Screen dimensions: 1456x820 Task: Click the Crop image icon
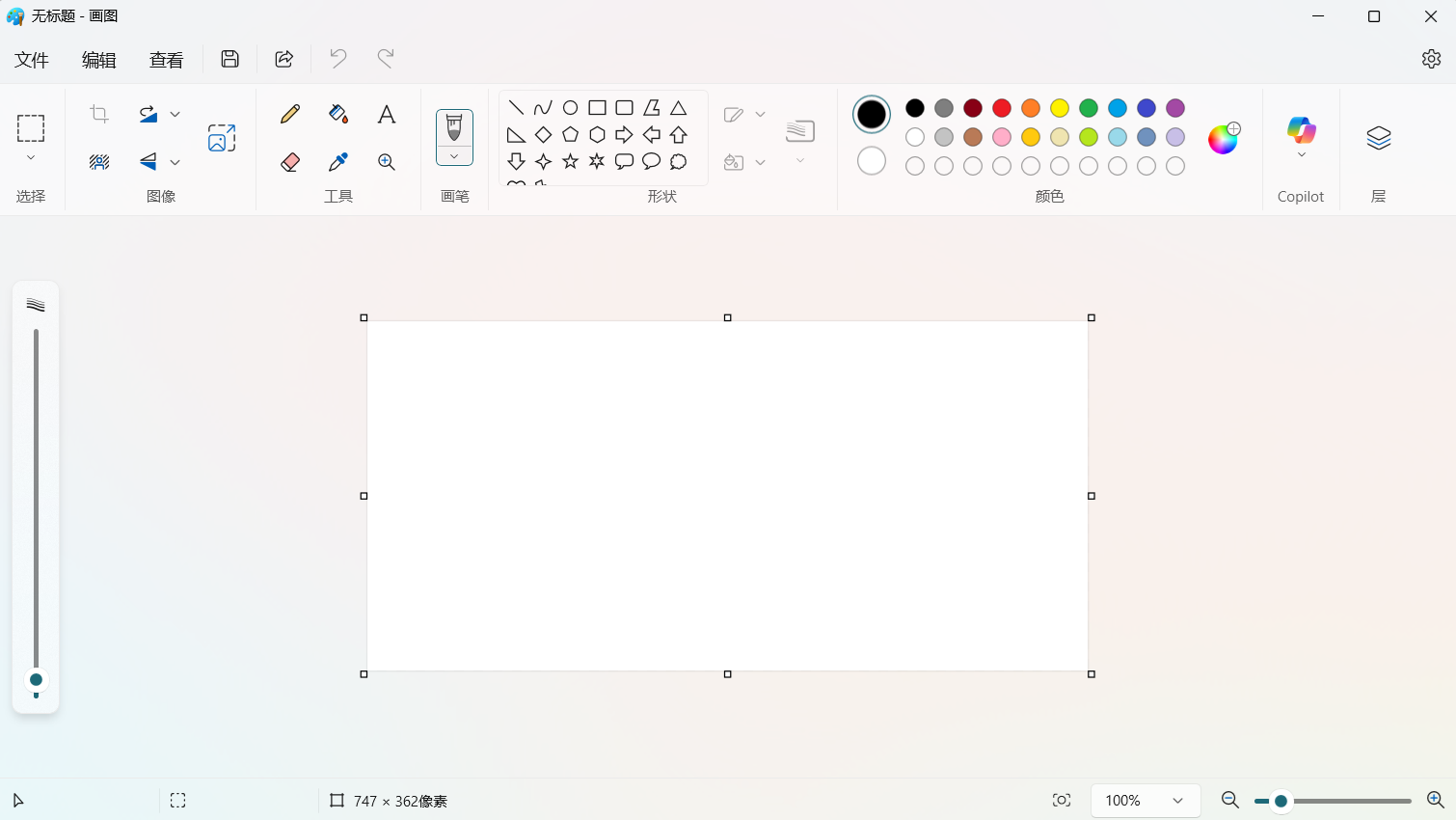99,114
